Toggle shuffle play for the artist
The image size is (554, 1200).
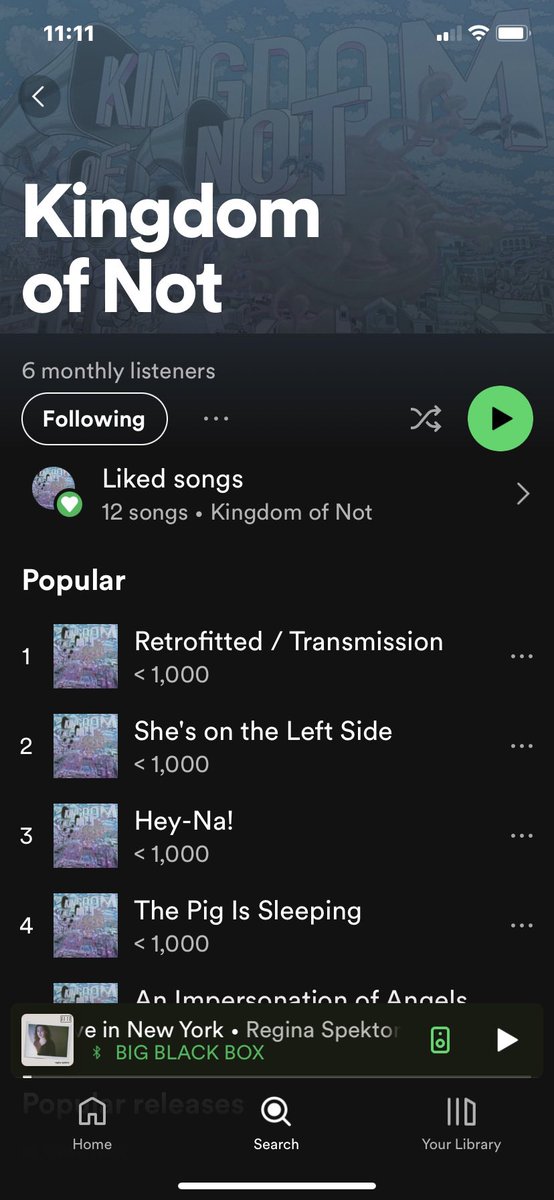pos(425,419)
